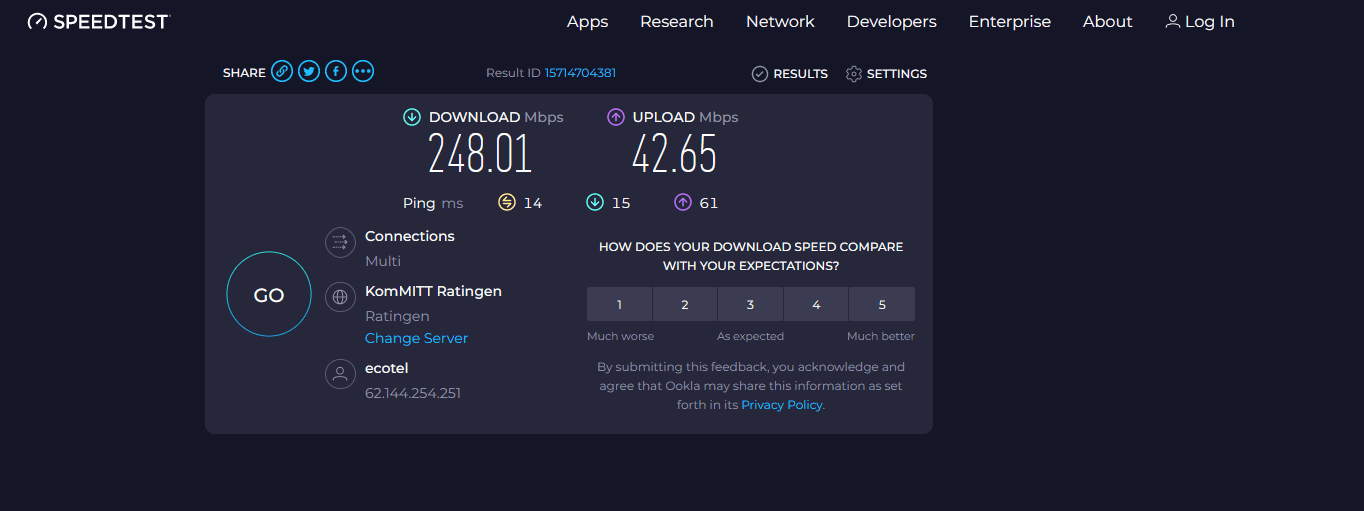This screenshot has width=1364, height=511.
Task: Click the upload latency icon next to 61
Action: pos(683,203)
